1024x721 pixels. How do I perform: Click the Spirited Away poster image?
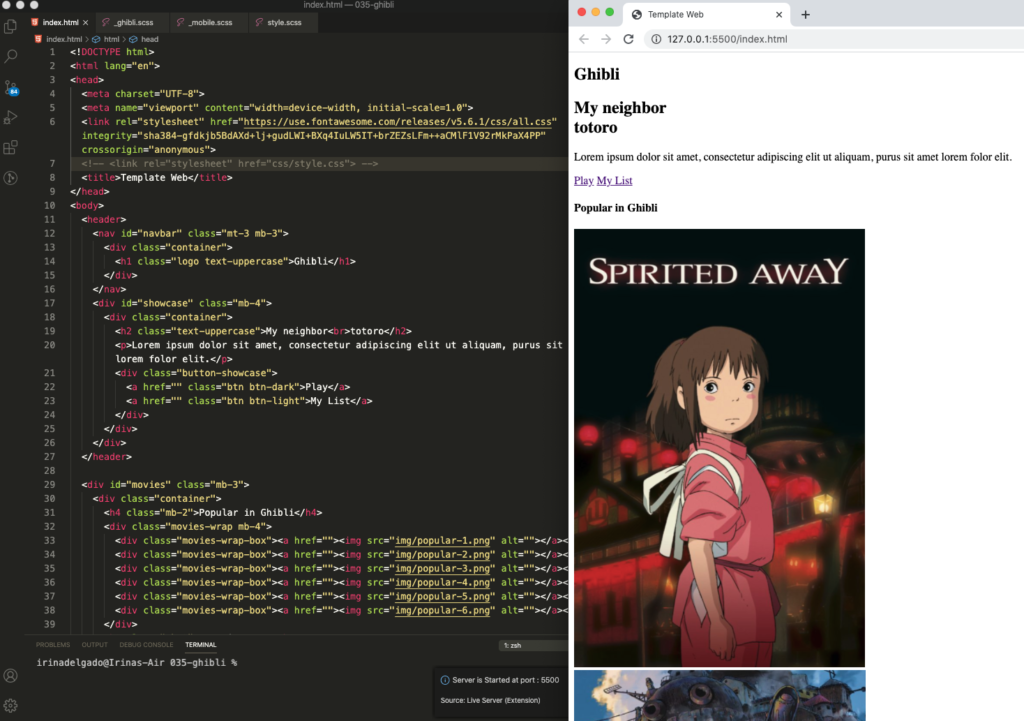pos(719,448)
